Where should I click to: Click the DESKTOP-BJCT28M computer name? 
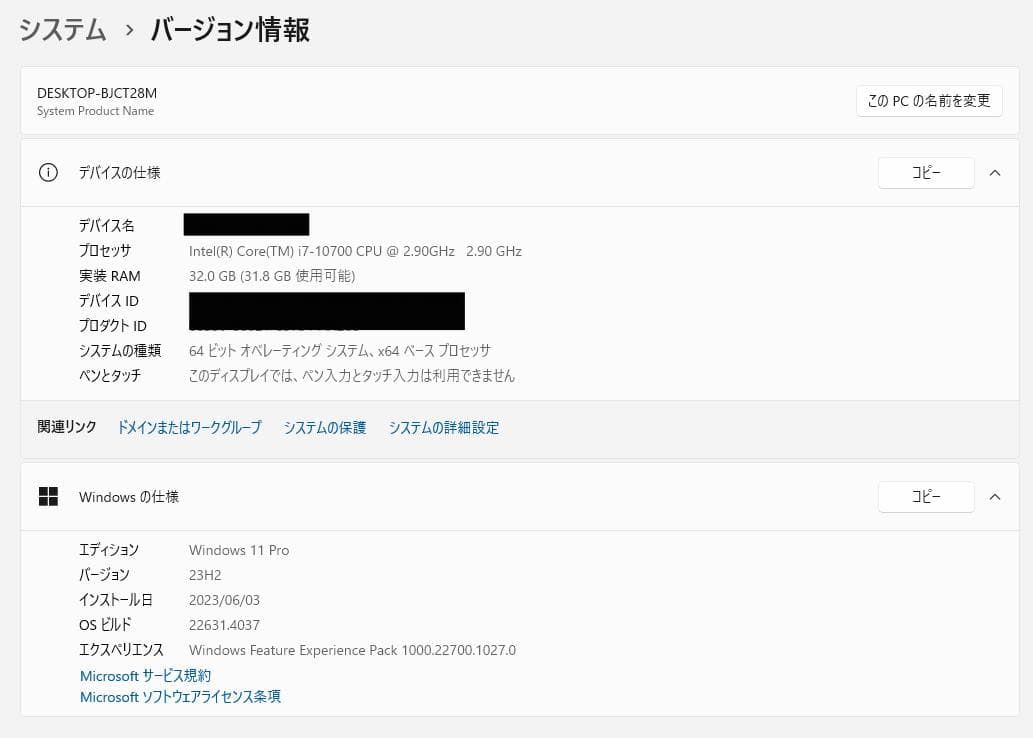coord(97,93)
